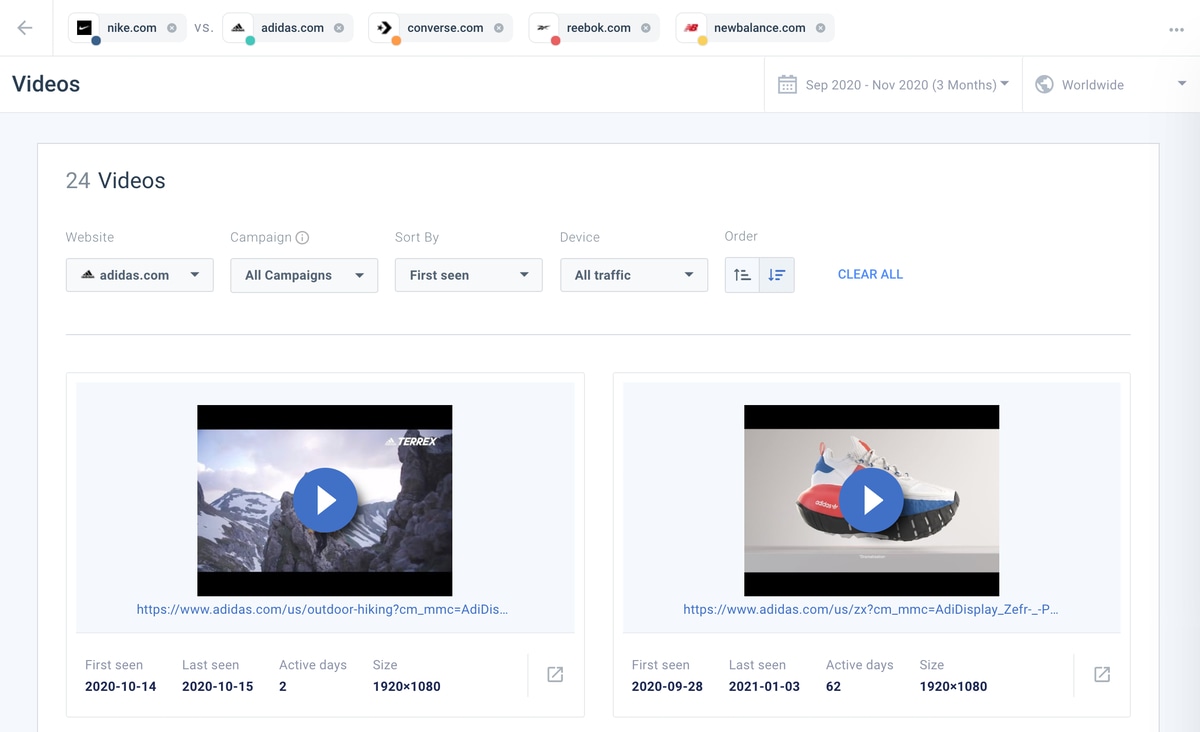
Task: Select the converse.com tab chip
Action: (x=440, y=28)
